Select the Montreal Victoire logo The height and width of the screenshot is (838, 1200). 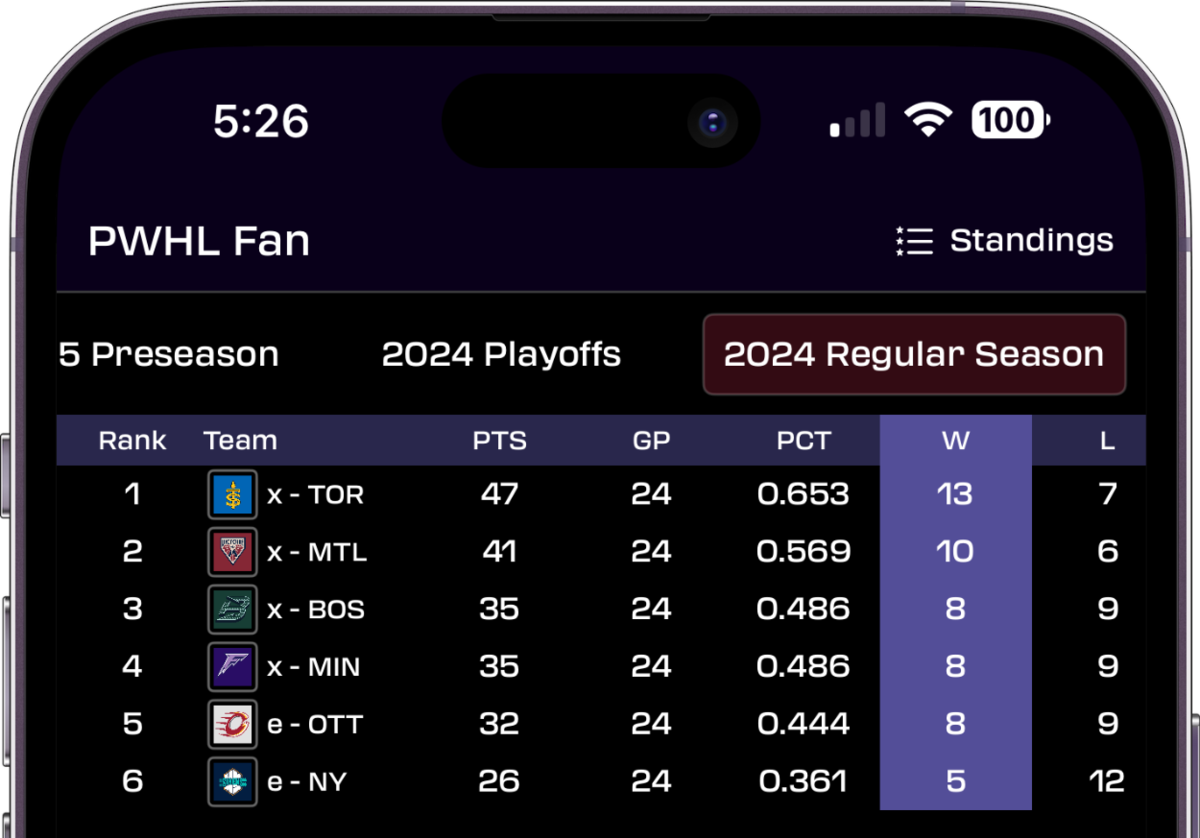coord(232,552)
